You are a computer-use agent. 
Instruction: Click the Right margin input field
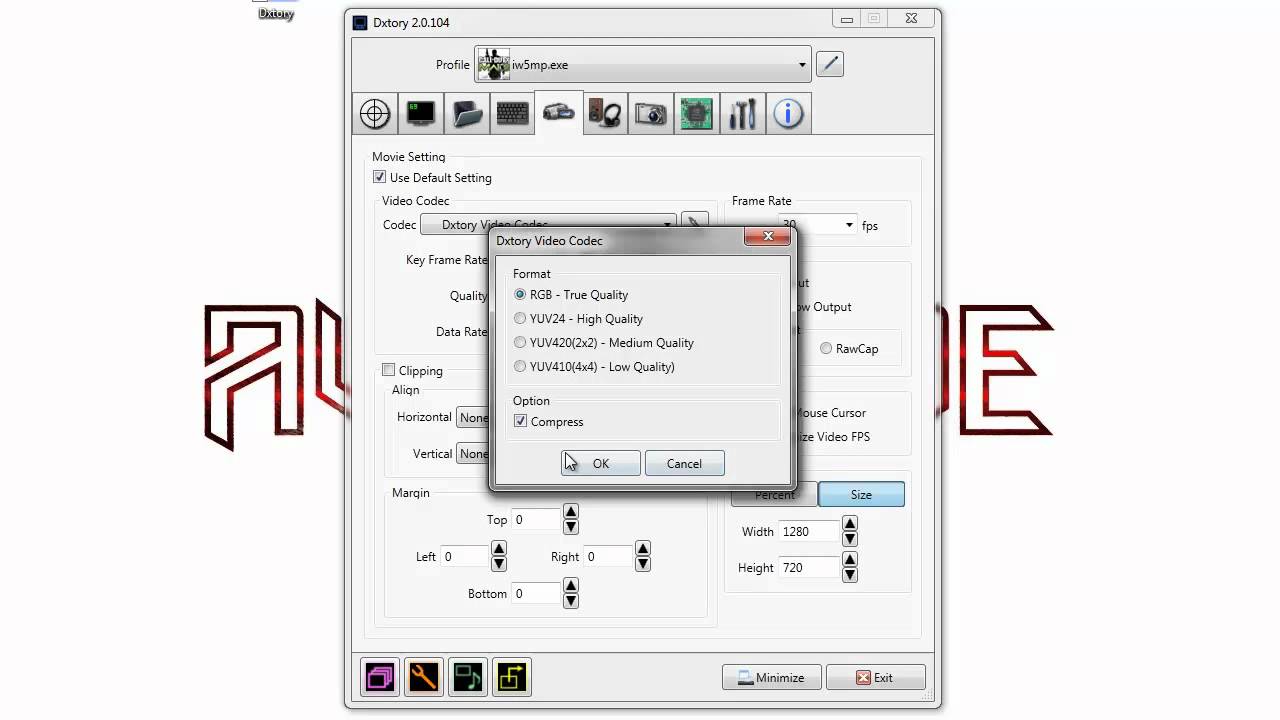[608, 557]
